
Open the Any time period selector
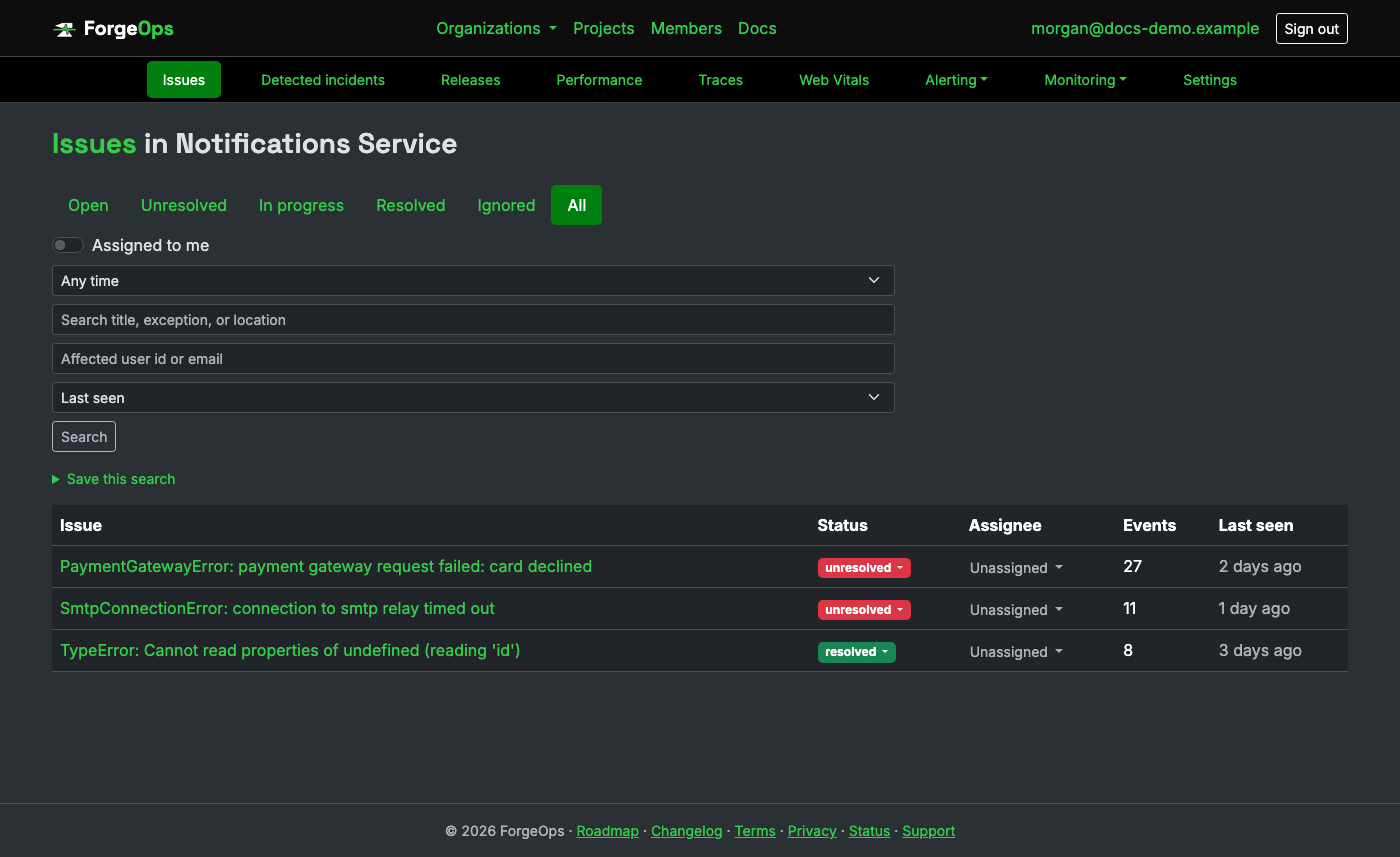point(473,281)
